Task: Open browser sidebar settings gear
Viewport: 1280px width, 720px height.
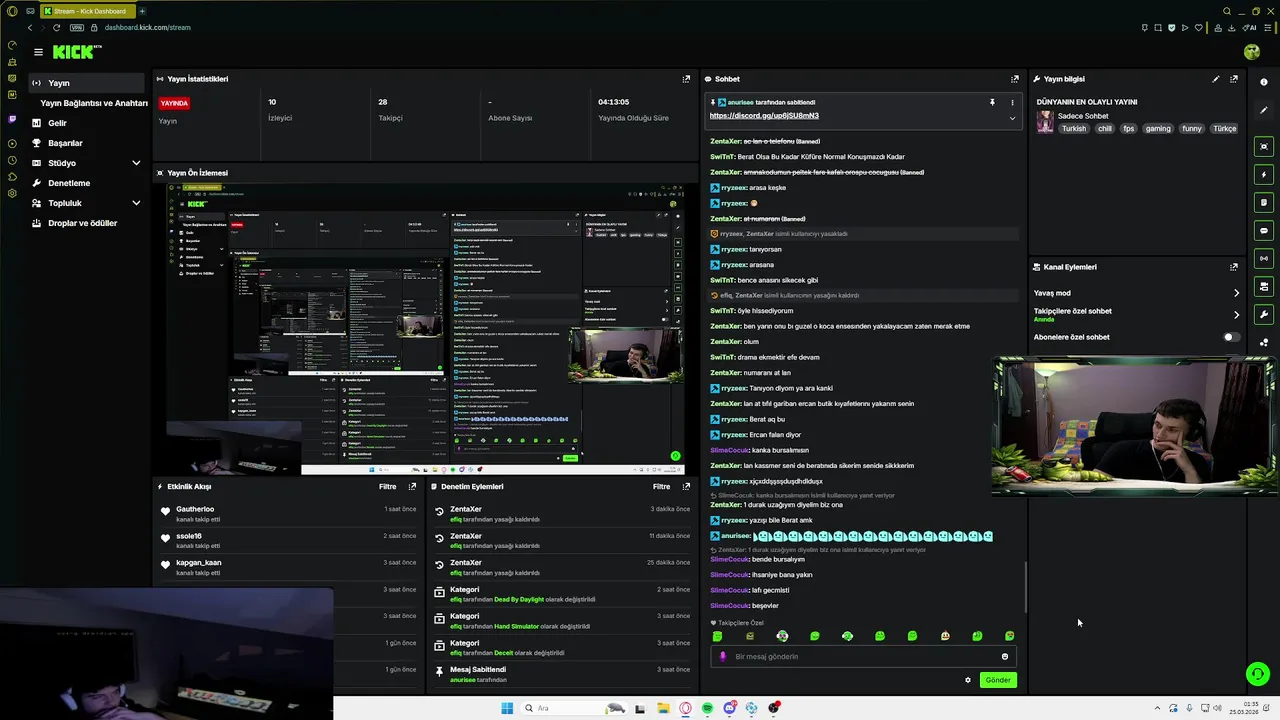Action: click(12, 193)
